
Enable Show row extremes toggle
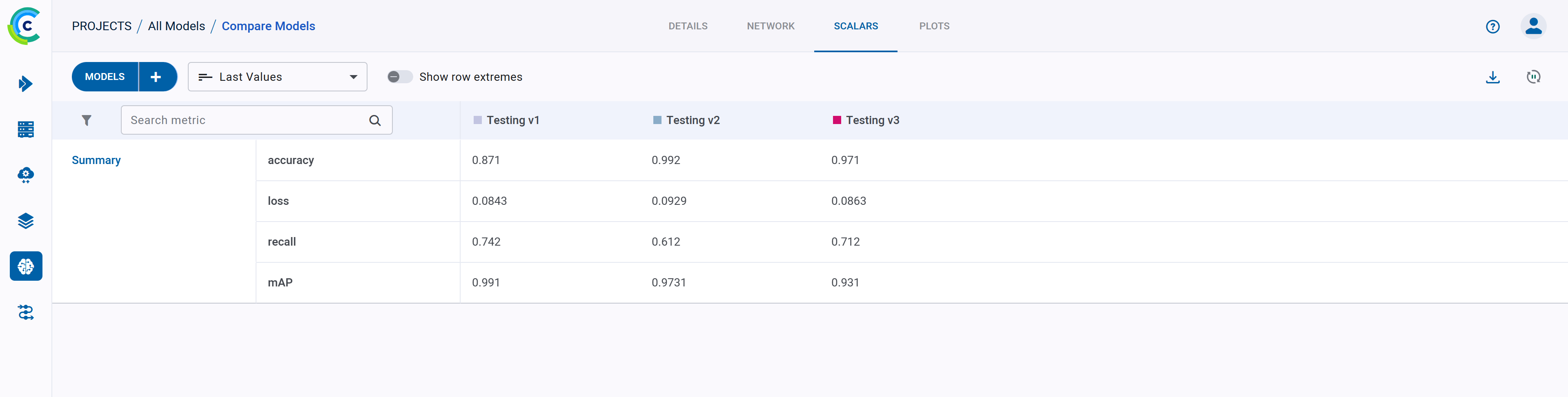399,77
